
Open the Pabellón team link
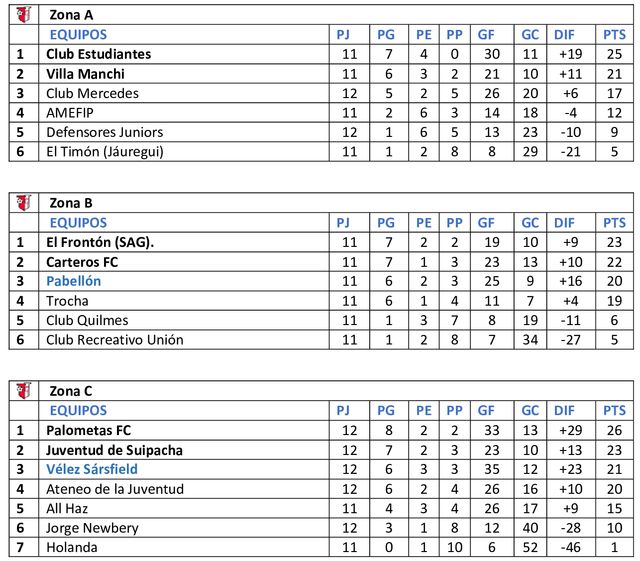(x=73, y=281)
